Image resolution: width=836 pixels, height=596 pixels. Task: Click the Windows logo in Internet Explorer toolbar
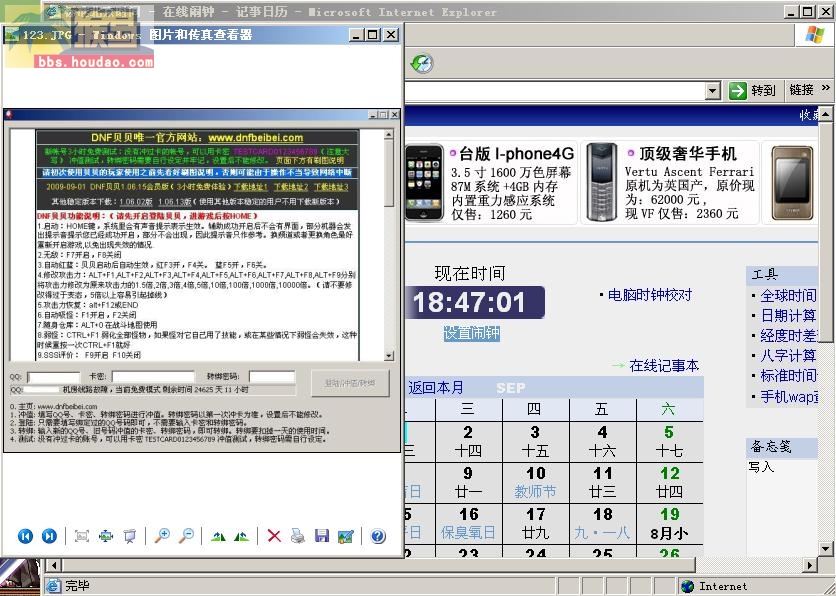pos(815,35)
